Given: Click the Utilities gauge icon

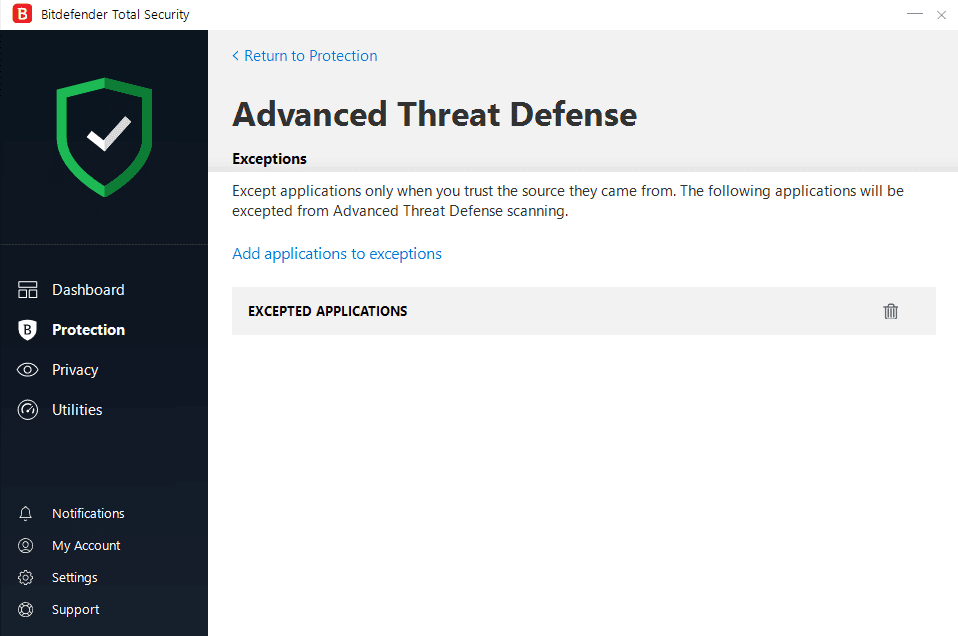Looking at the screenshot, I should (28, 410).
